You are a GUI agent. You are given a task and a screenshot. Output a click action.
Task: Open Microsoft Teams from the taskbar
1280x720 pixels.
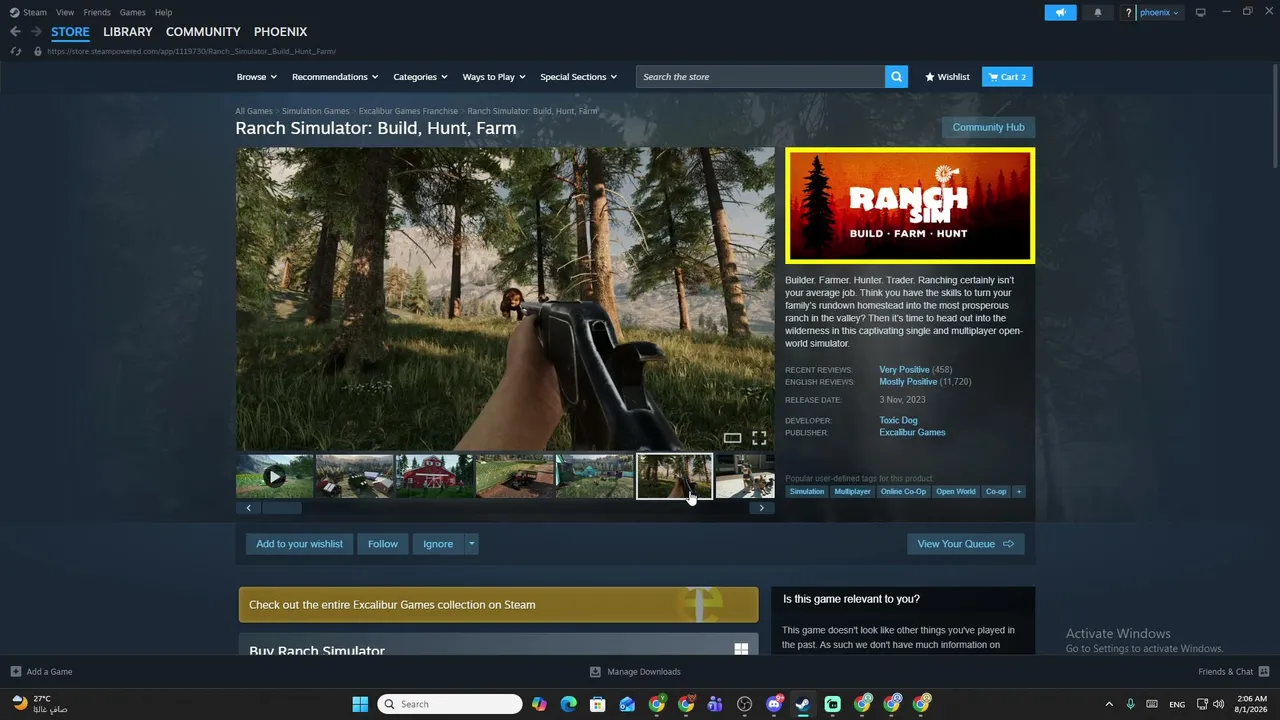pyautogui.click(x=715, y=704)
